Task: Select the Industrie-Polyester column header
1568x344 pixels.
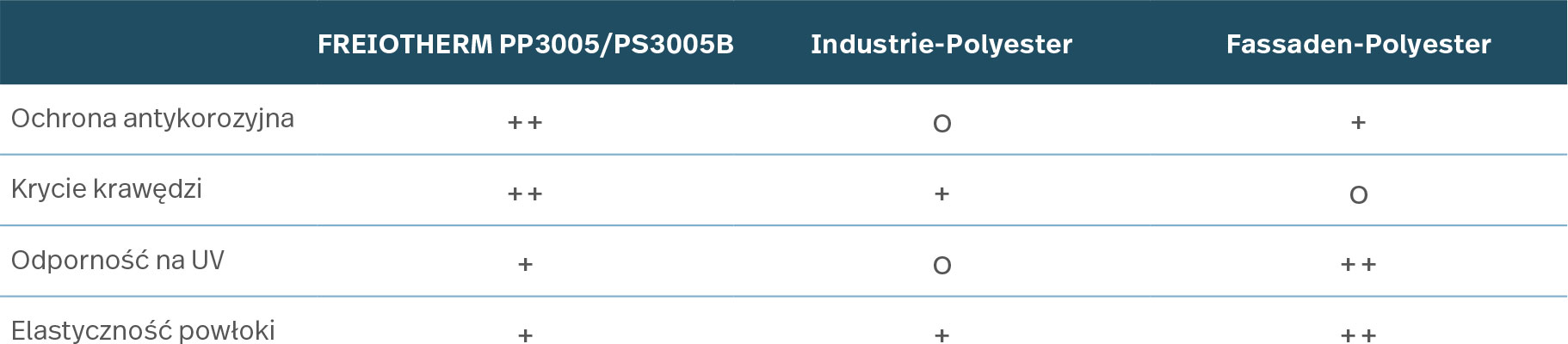Action: point(941,44)
